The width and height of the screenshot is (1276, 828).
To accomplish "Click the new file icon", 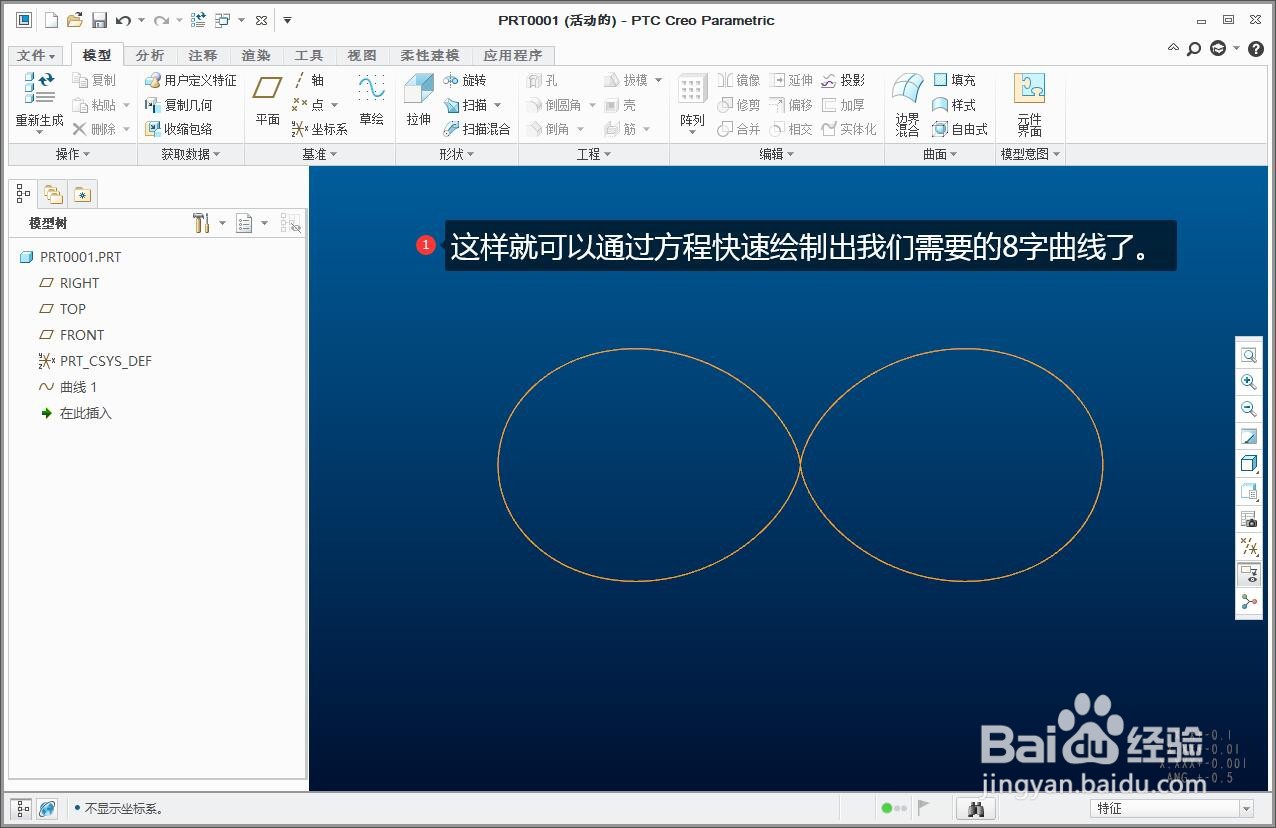I will 51,20.
